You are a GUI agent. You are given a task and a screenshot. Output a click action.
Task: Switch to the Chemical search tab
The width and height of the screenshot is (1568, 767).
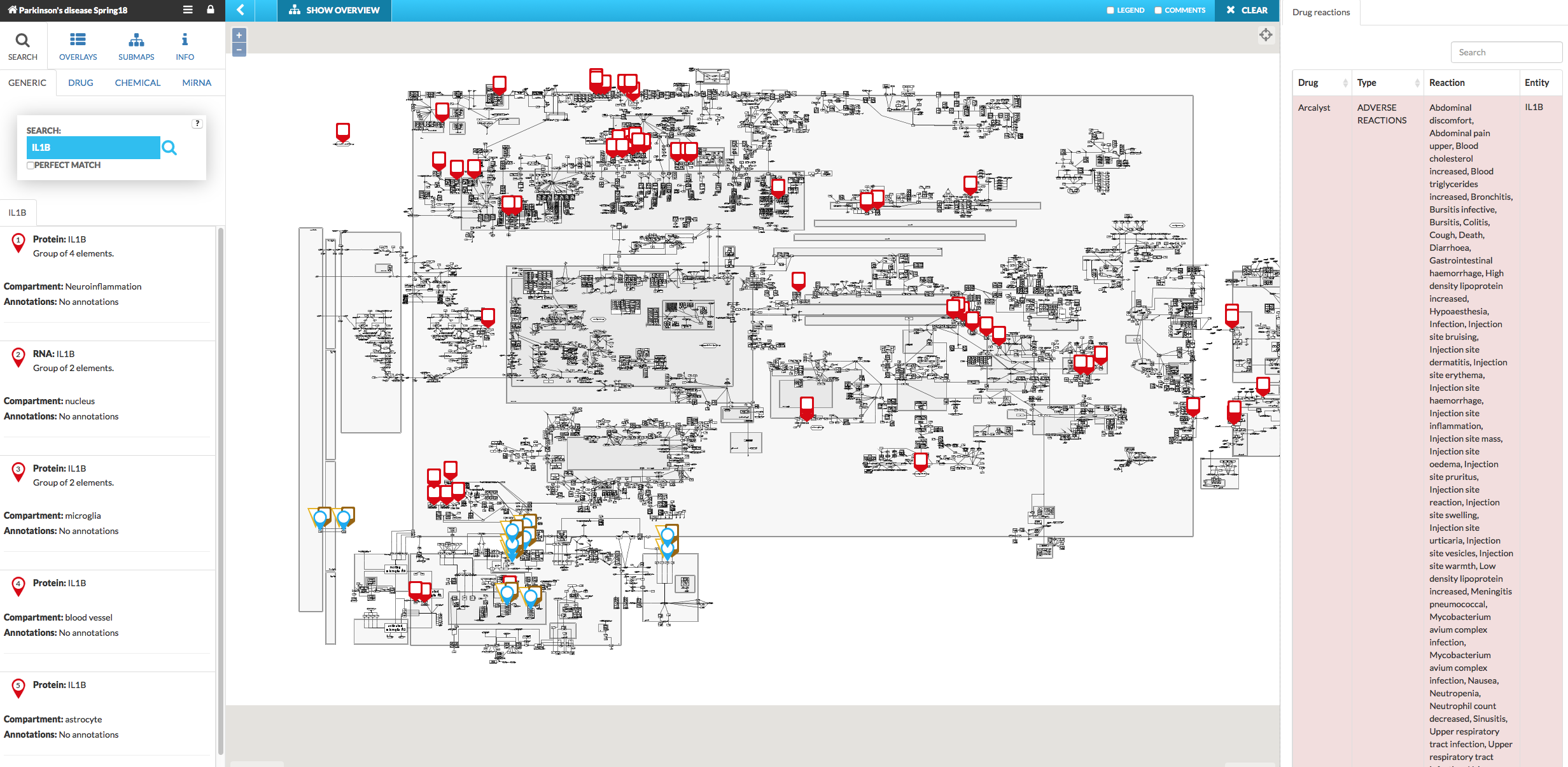point(137,83)
